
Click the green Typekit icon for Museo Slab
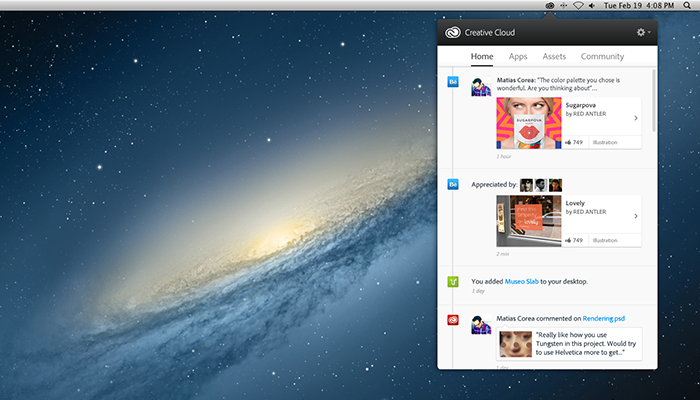coord(453,282)
